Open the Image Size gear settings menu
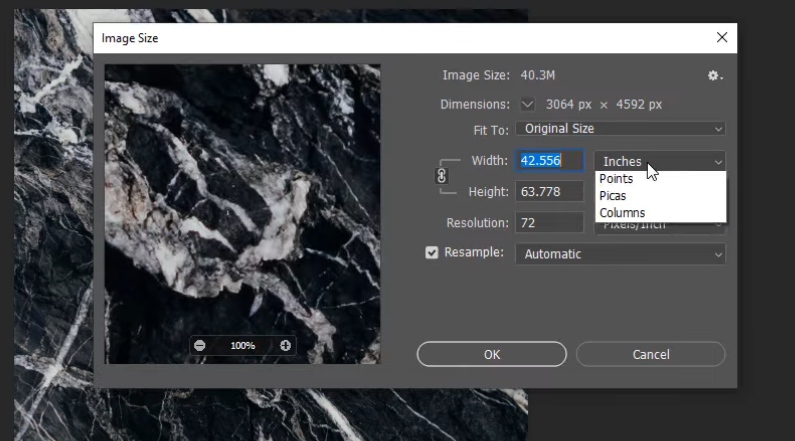795x441 pixels. [x=714, y=76]
